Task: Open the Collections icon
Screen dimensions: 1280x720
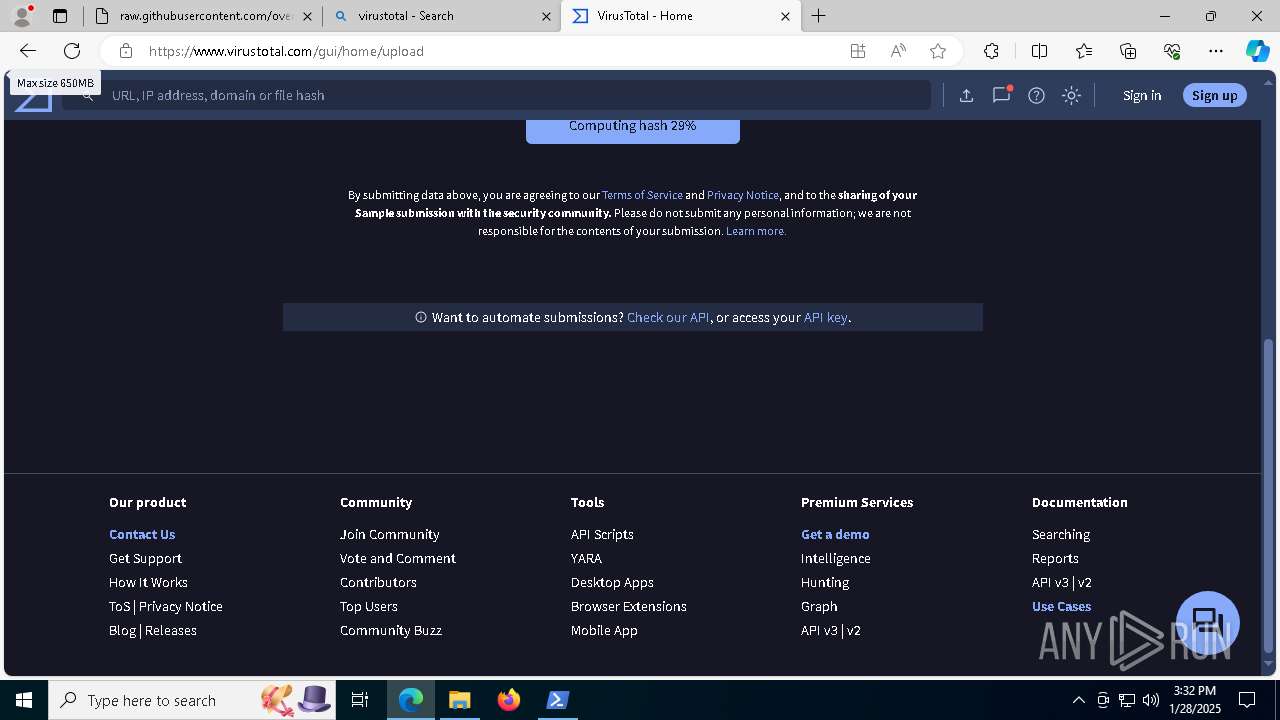Action: click(x=1128, y=51)
